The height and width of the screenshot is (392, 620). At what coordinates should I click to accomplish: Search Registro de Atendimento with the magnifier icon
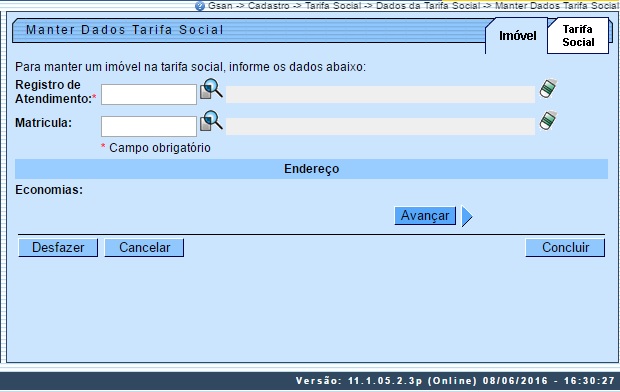211,89
